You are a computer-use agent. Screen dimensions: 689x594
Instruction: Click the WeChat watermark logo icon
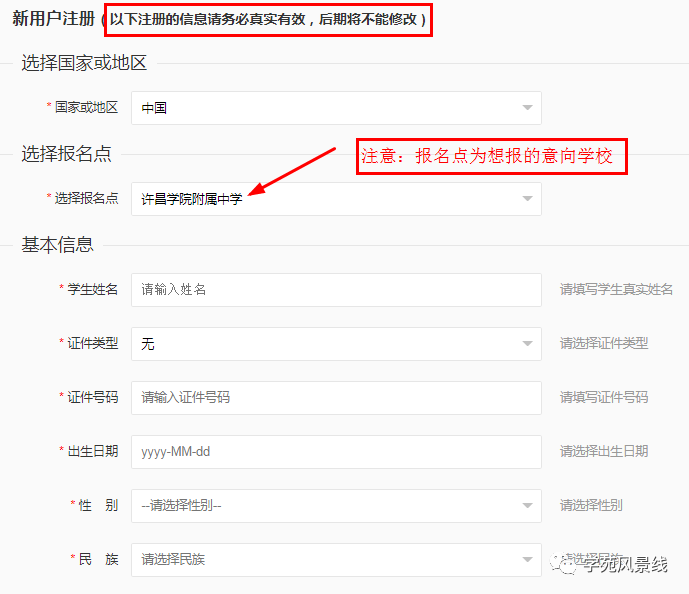(x=567, y=565)
